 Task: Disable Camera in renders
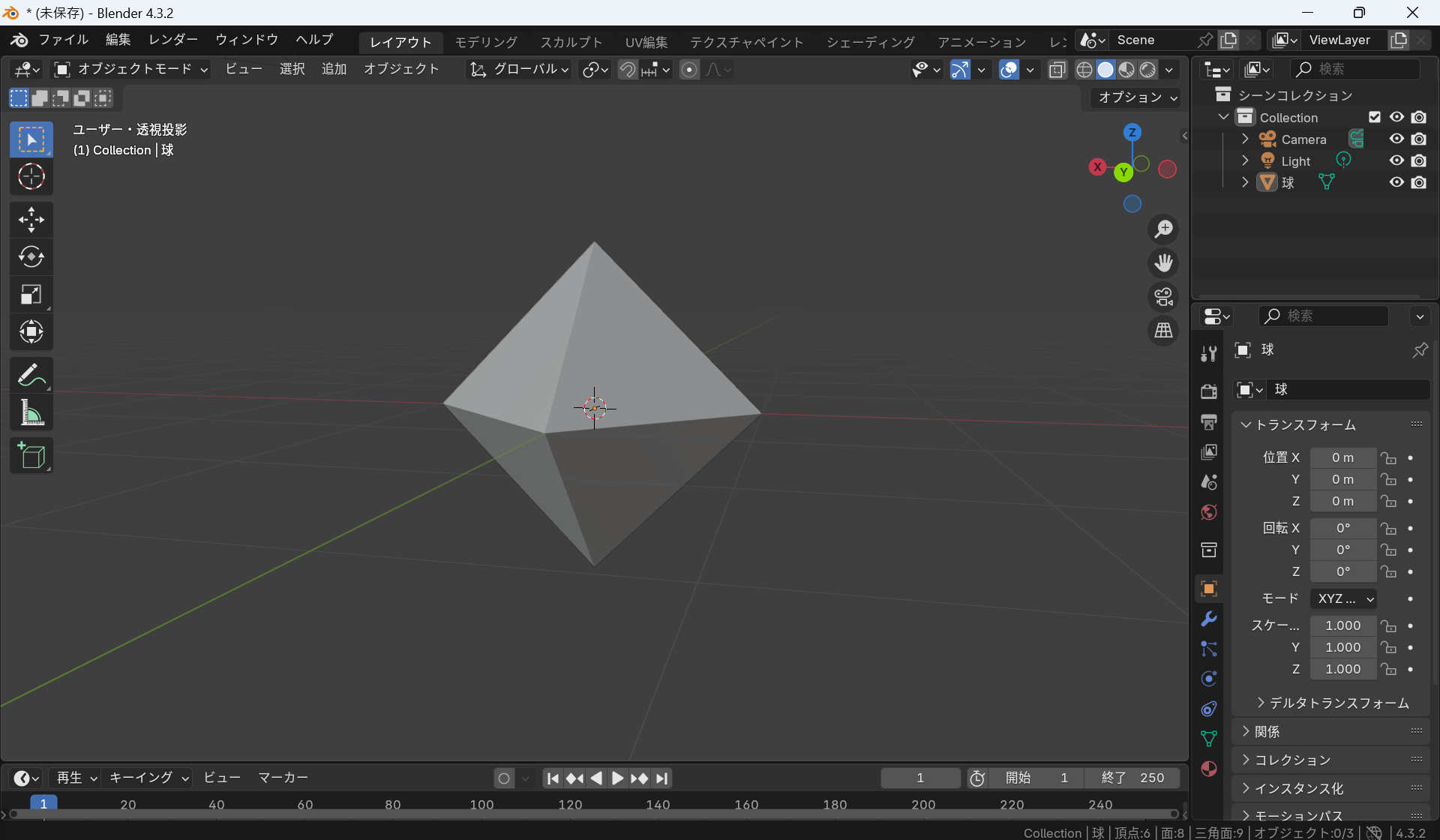click(x=1418, y=139)
